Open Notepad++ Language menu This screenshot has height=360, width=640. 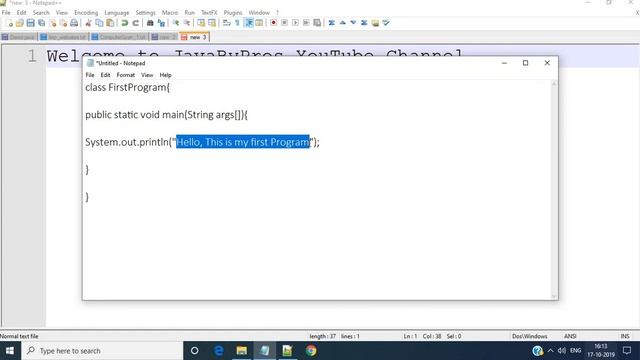(117, 13)
